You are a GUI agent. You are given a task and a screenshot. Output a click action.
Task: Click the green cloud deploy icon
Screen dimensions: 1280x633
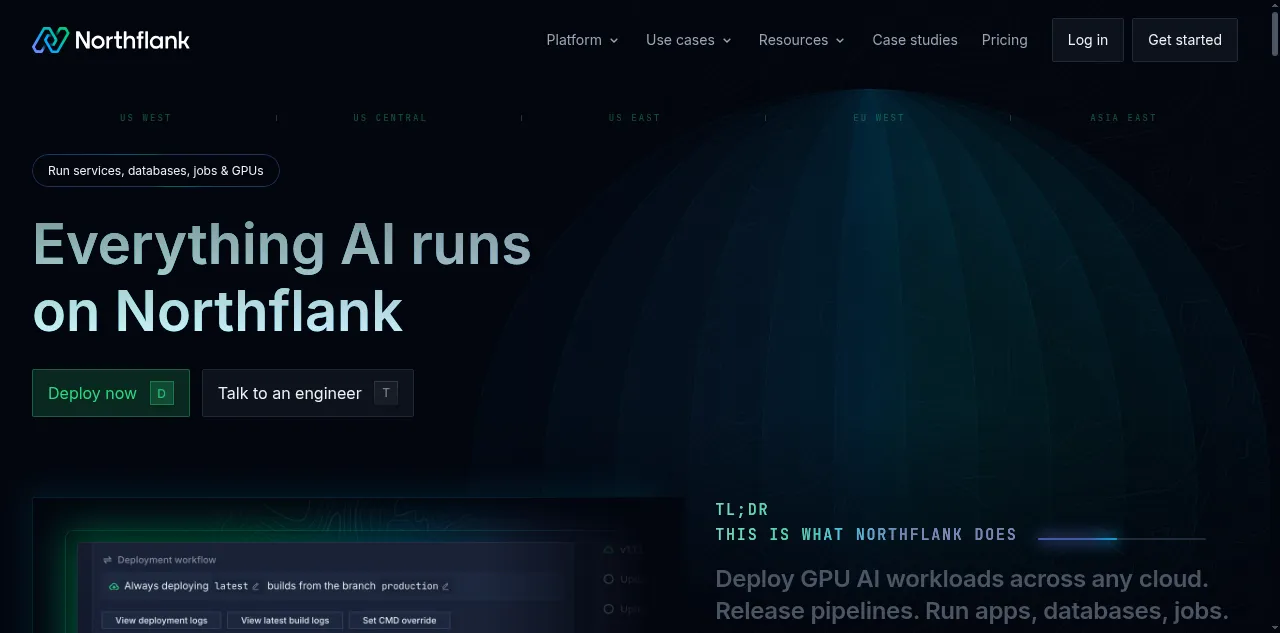pyautogui.click(x=114, y=586)
